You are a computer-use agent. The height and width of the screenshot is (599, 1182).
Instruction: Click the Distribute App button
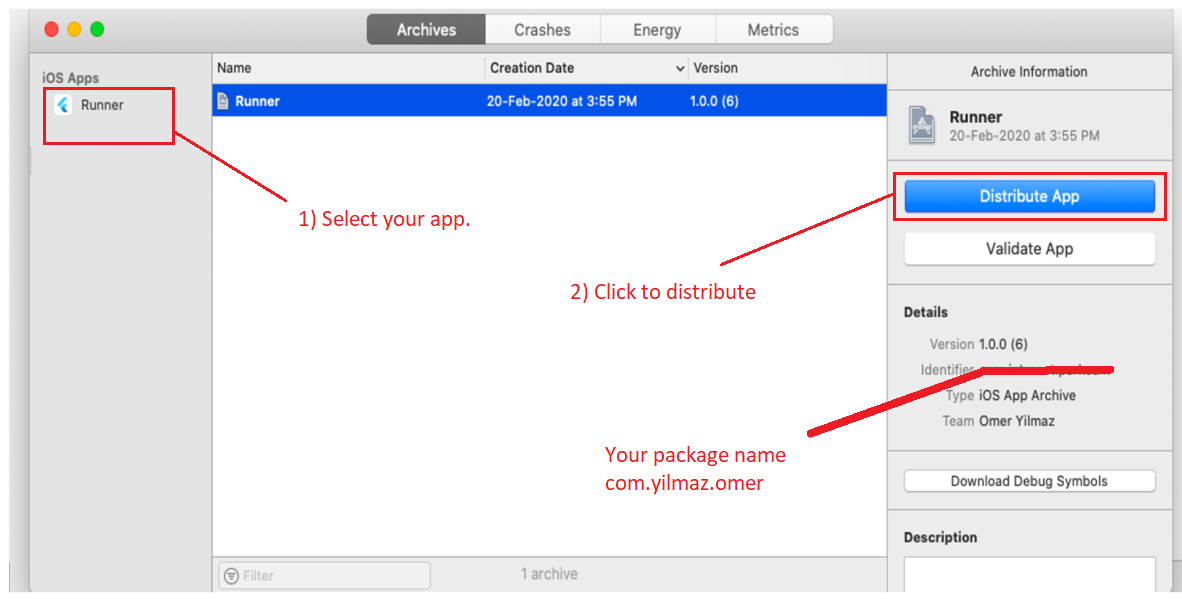click(1029, 197)
